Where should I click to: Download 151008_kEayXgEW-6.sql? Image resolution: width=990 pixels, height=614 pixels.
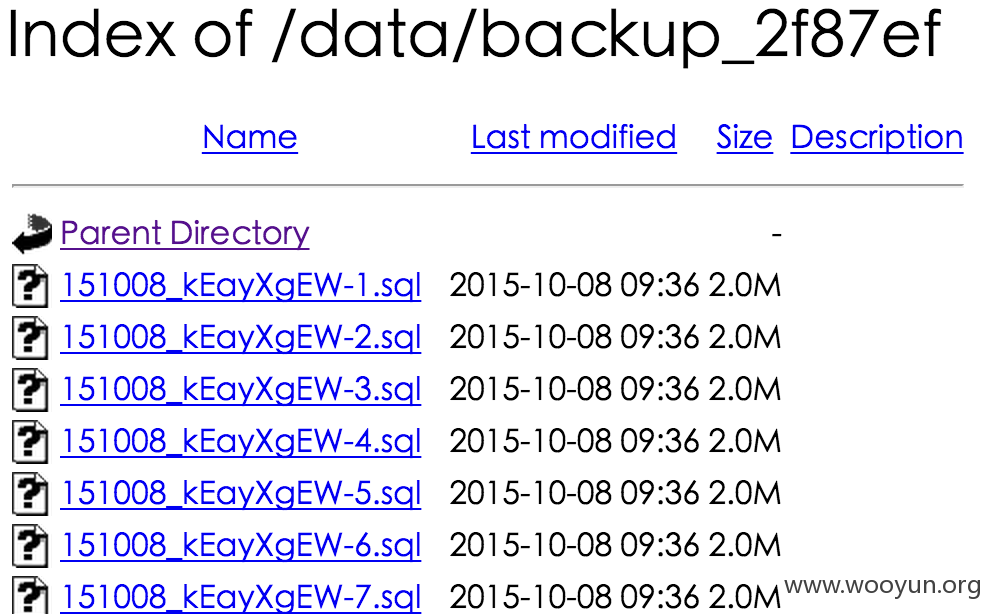[x=241, y=545]
